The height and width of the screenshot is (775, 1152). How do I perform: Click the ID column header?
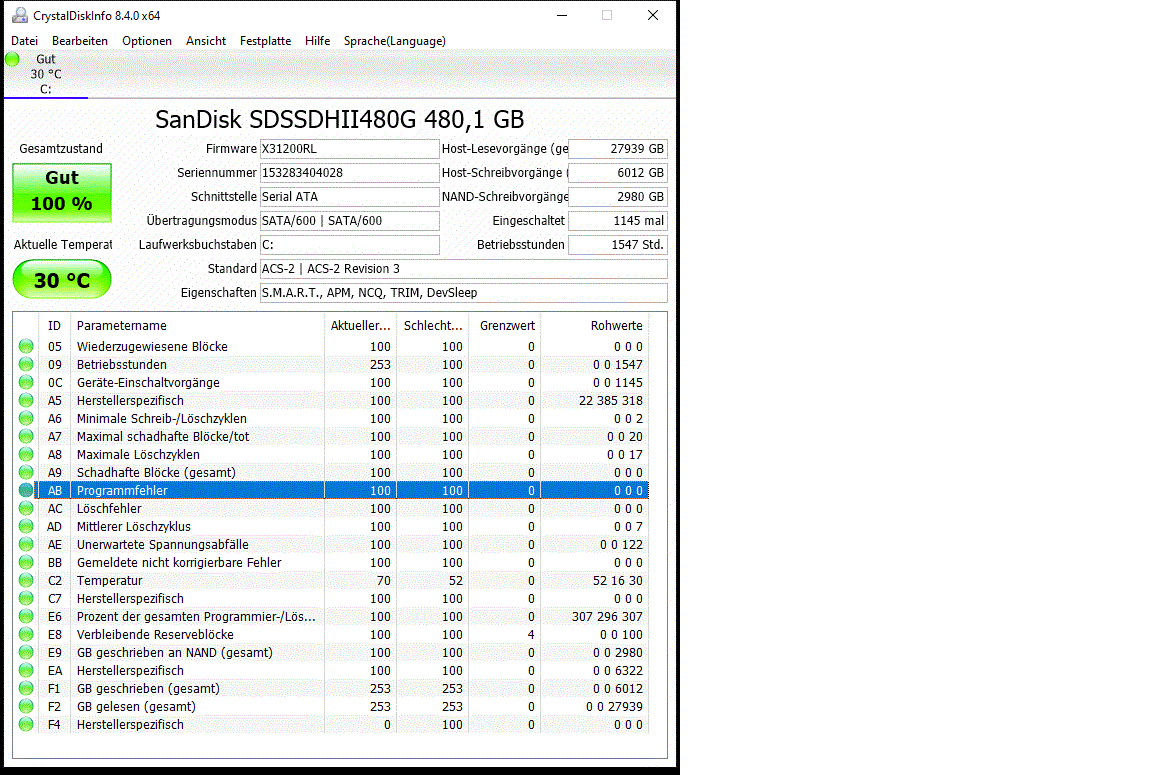tap(54, 325)
